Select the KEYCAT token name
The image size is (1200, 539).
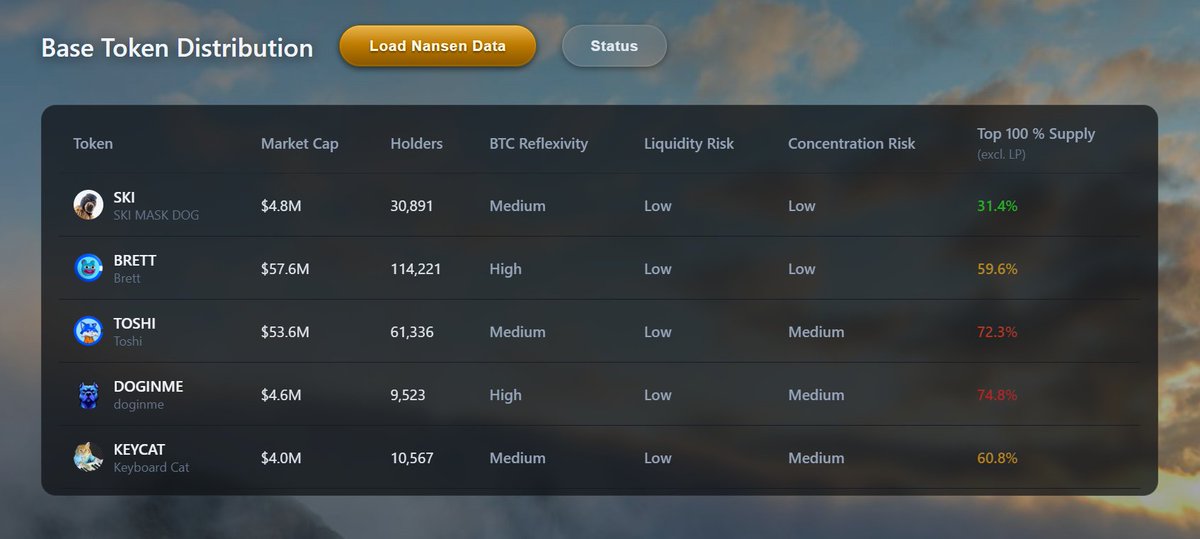pyautogui.click(x=141, y=449)
